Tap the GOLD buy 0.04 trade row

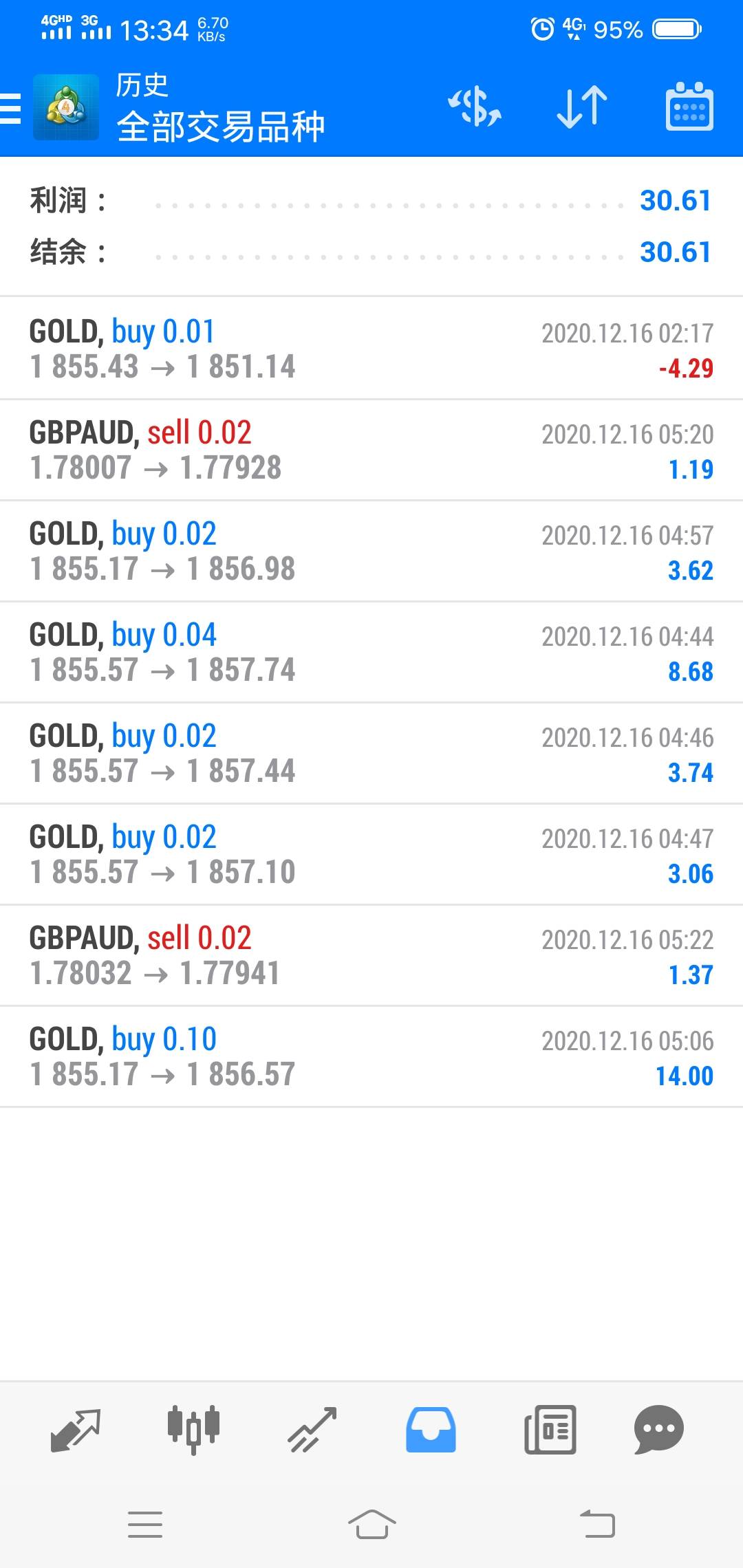[x=371, y=652]
